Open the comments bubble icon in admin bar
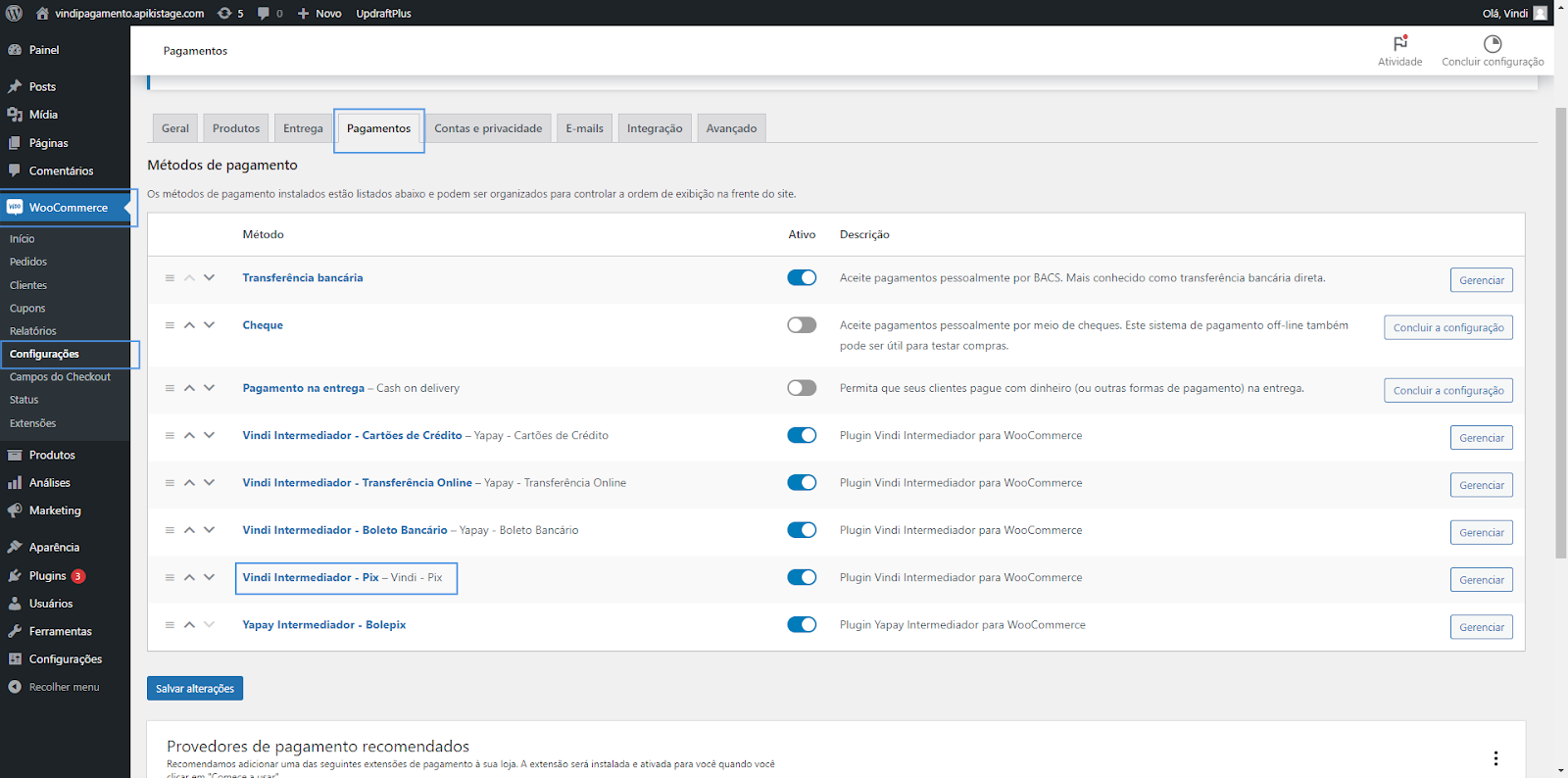1568x778 pixels. 264,13
